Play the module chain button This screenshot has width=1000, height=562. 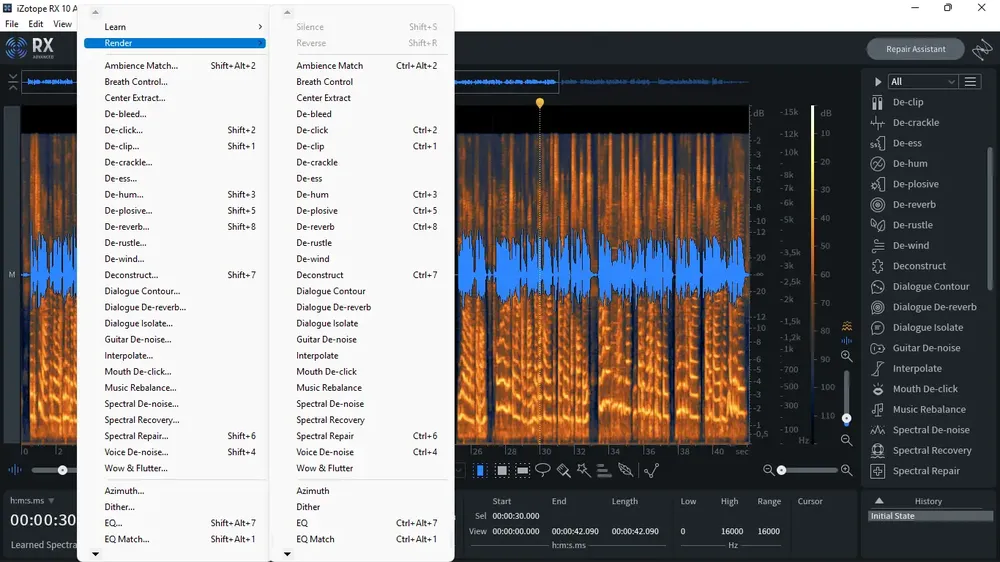tap(878, 82)
